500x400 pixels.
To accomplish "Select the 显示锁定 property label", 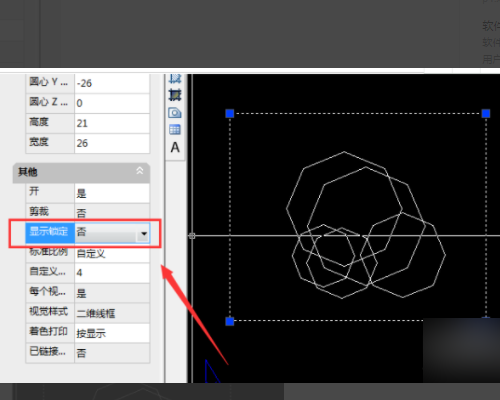I will [x=50, y=232].
